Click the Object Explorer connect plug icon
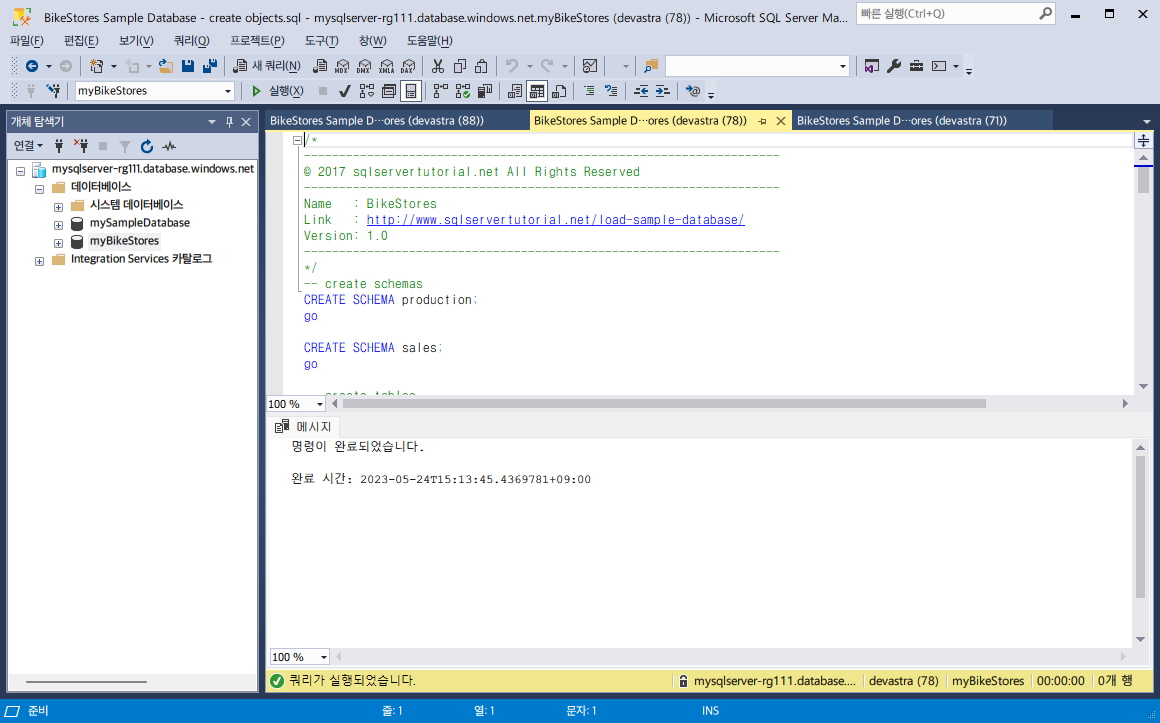1160x723 pixels. click(60, 147)
